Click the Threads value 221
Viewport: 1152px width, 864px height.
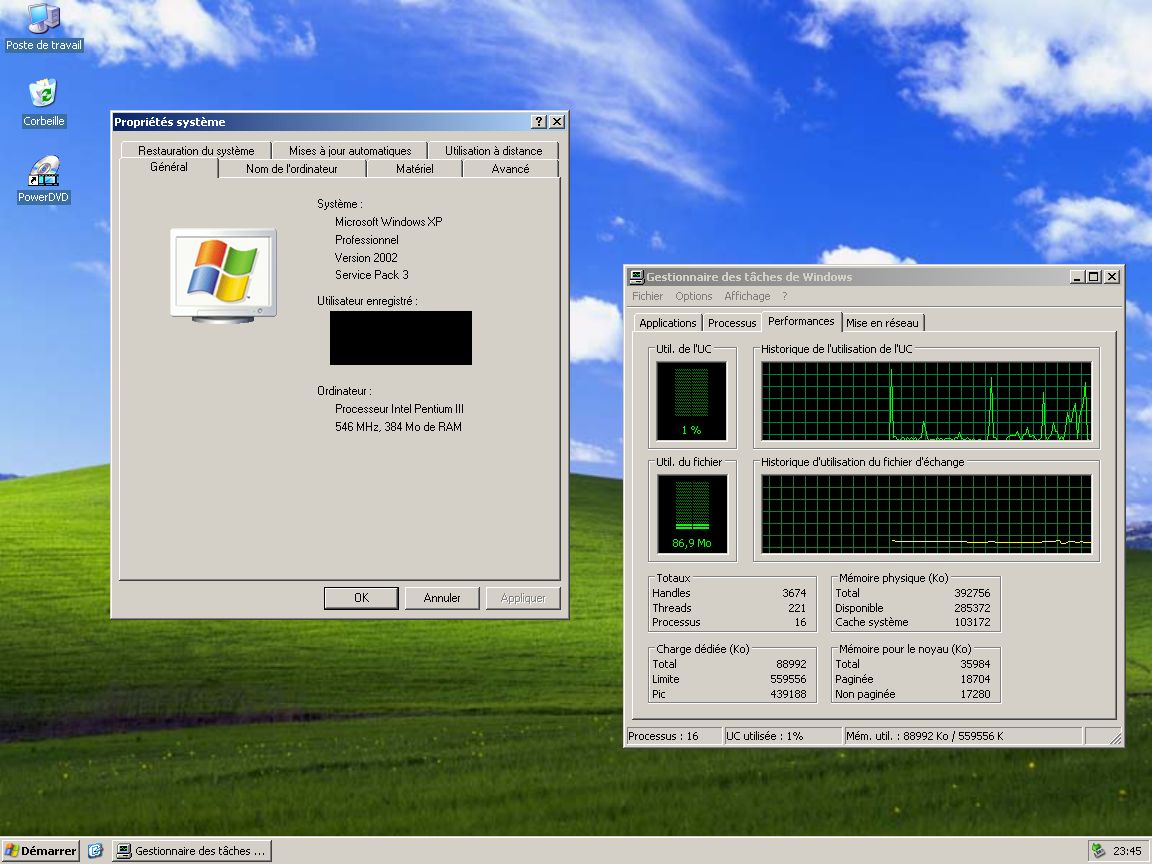[797, 608]
